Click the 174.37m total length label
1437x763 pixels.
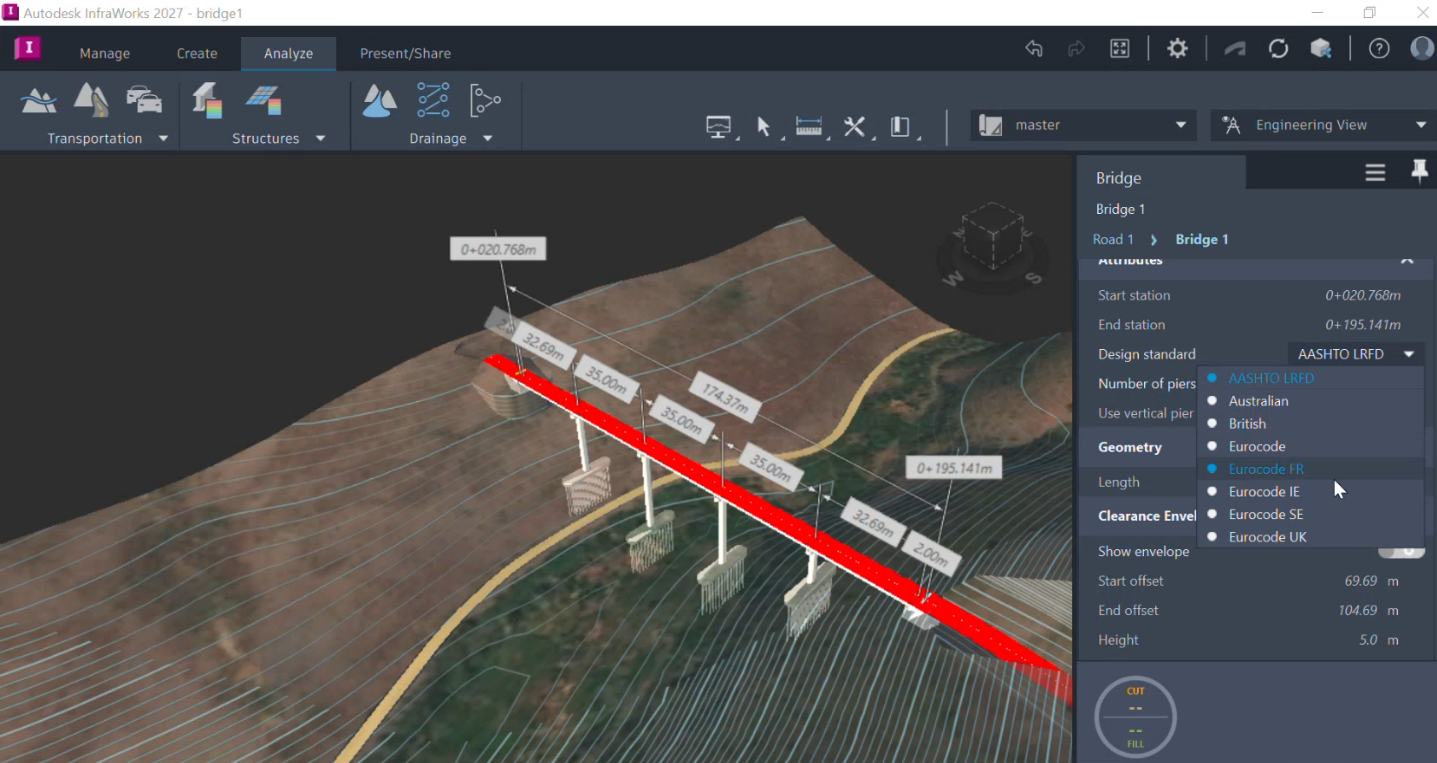point(725,396)
